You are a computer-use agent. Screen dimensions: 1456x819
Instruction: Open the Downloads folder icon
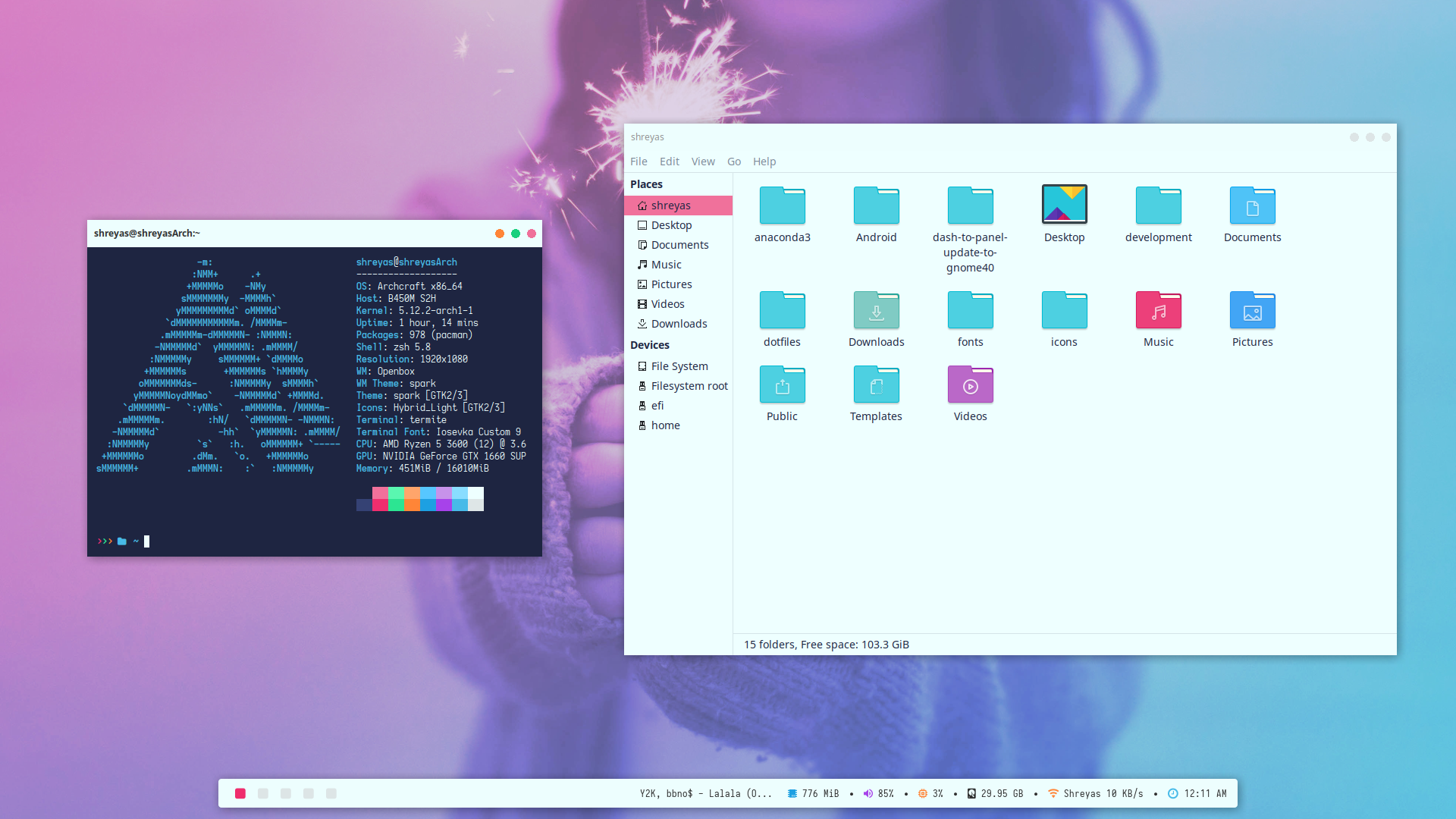point(876,311)
